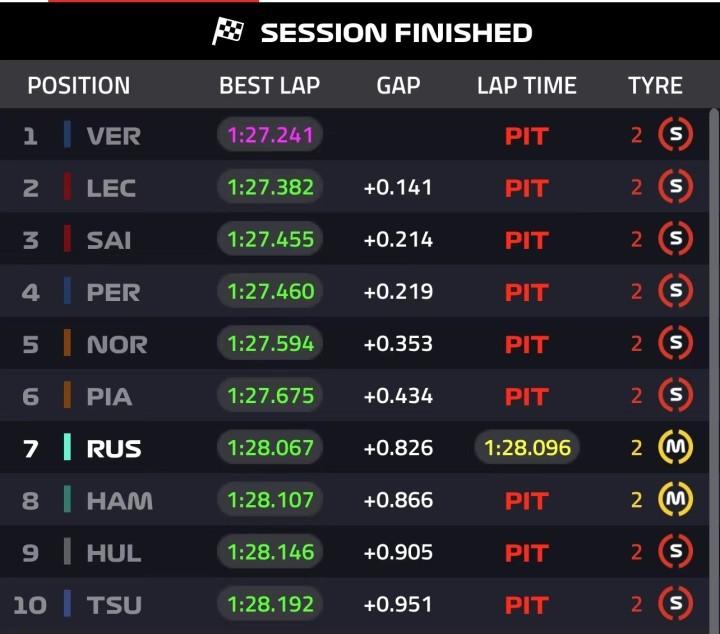Click Verstappen's soft tyre icon
720x634 pixels.
[x=676, y=135]
